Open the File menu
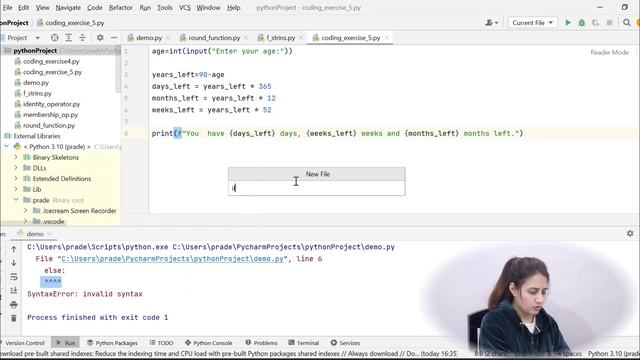640x360 pixels. click(7, 7)
